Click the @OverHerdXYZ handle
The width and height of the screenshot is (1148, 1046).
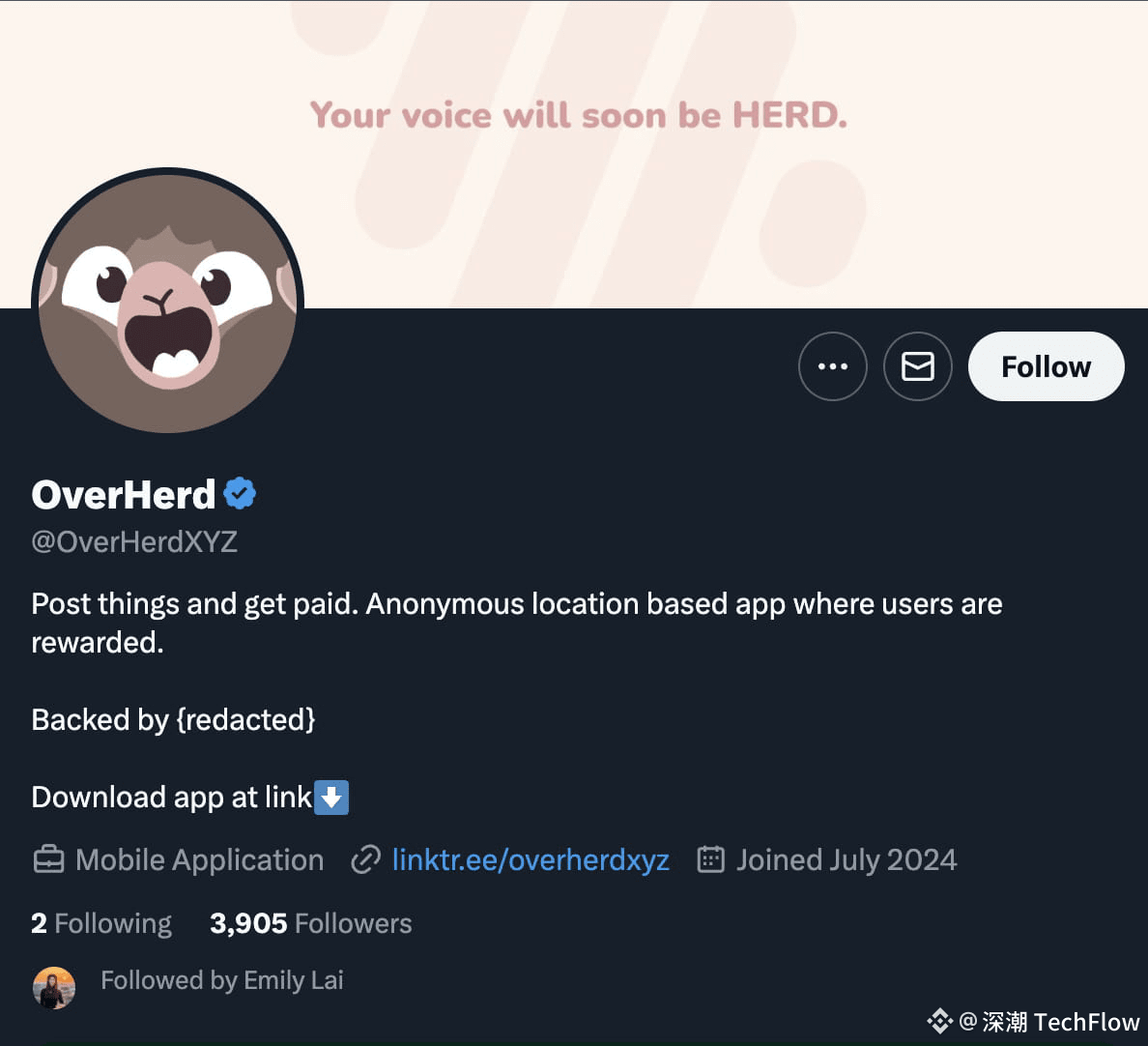click(x=134, y=542)
